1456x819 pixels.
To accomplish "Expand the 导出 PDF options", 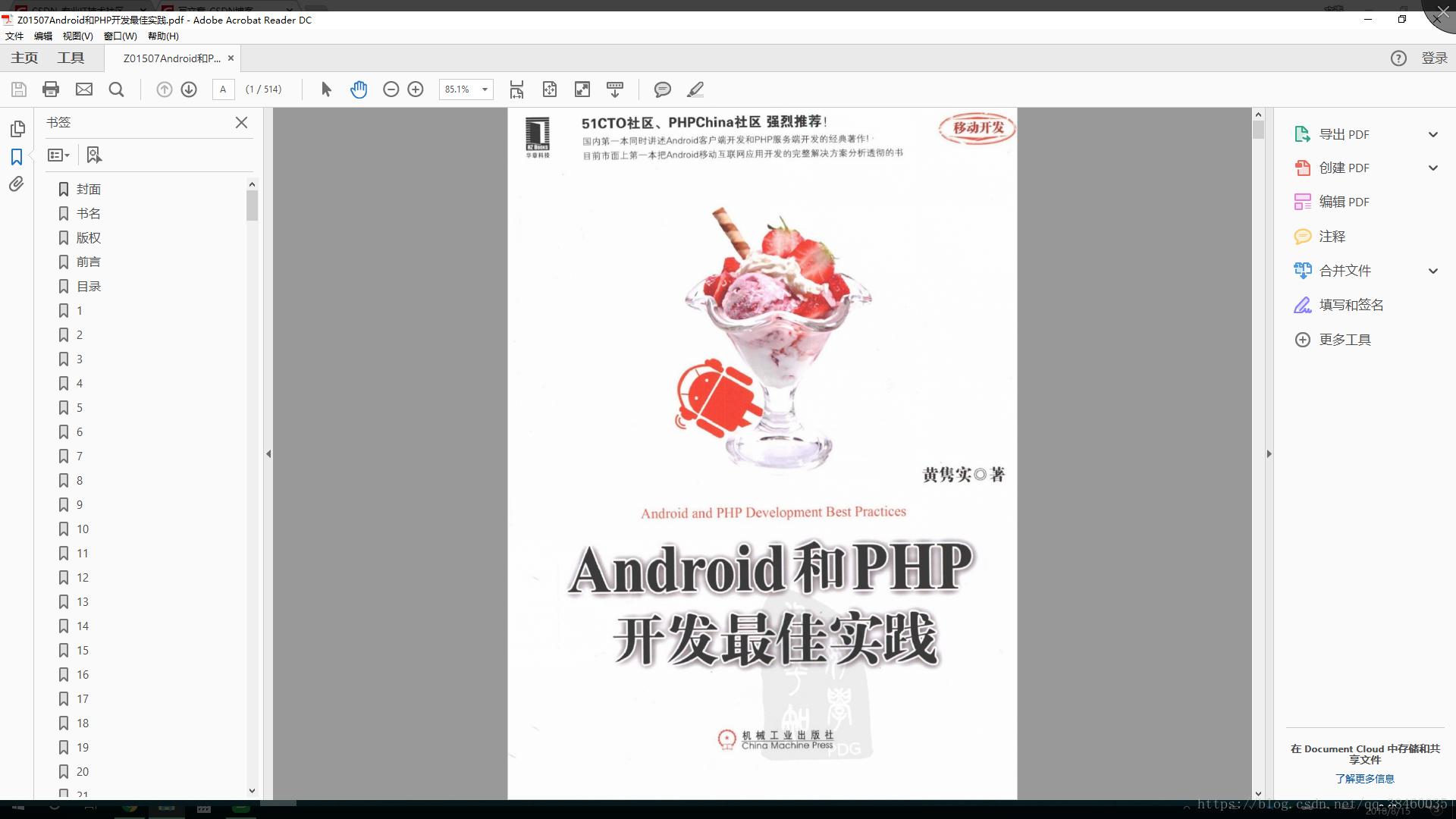I will [x=1432, y=134].
